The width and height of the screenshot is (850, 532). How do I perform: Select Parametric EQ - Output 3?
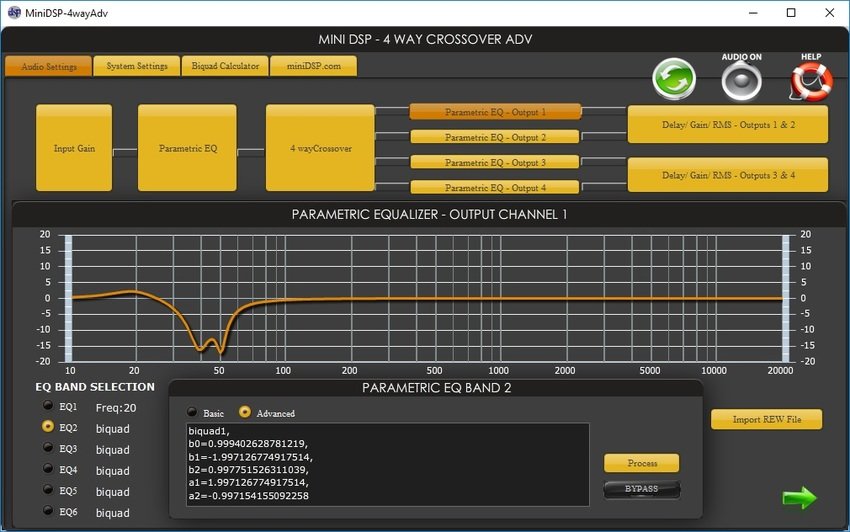pos(495,162)
